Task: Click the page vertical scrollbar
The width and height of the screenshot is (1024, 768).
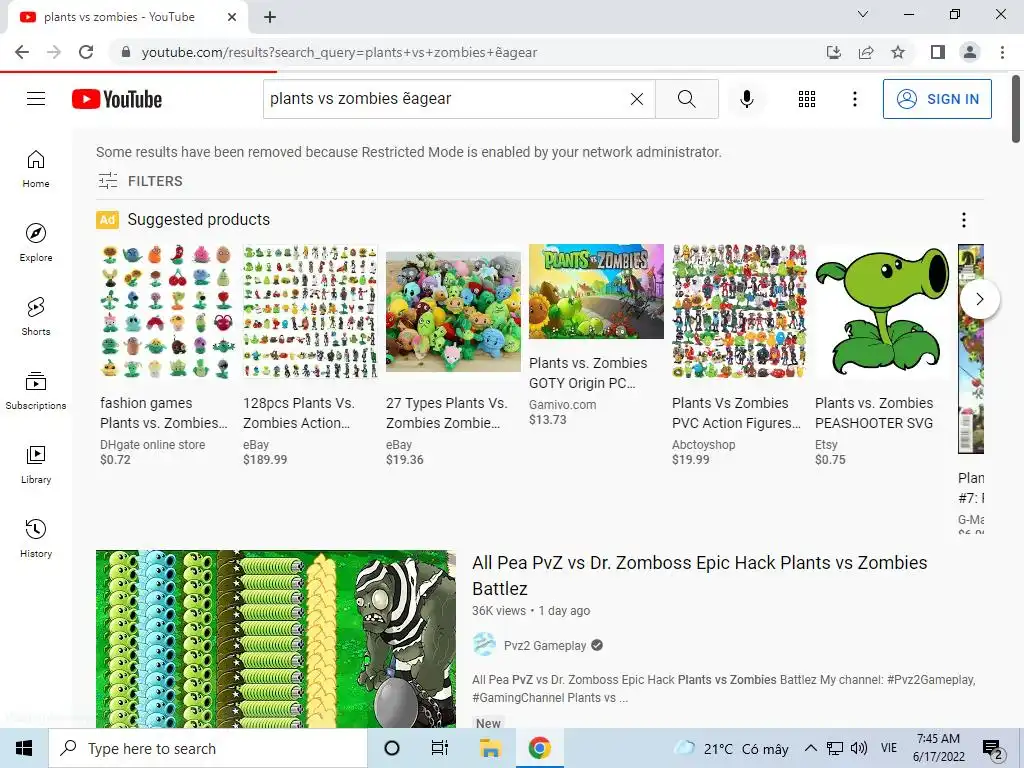Action: (1016, 108)
